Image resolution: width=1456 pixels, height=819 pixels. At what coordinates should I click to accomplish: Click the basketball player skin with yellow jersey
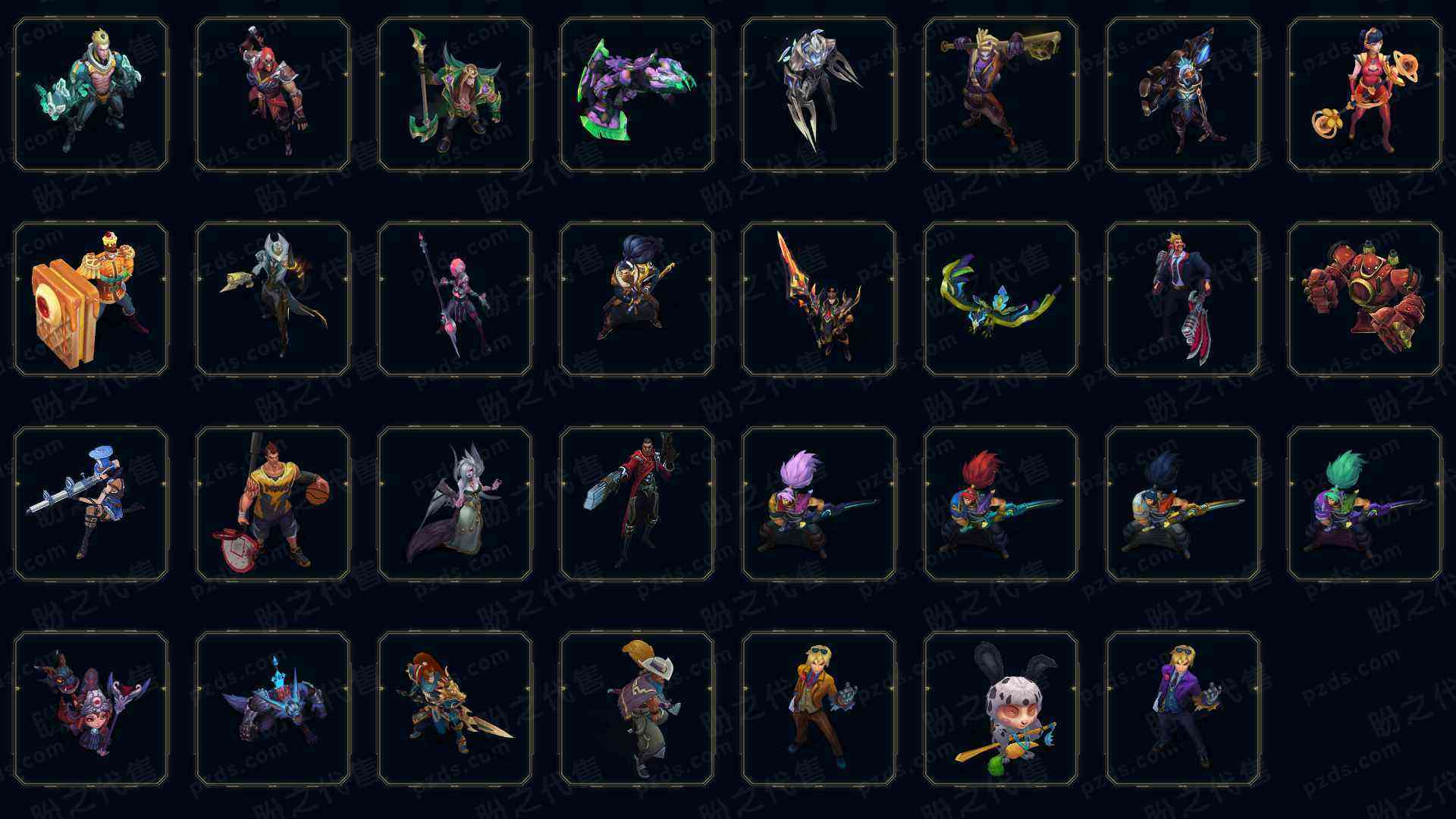272,504
